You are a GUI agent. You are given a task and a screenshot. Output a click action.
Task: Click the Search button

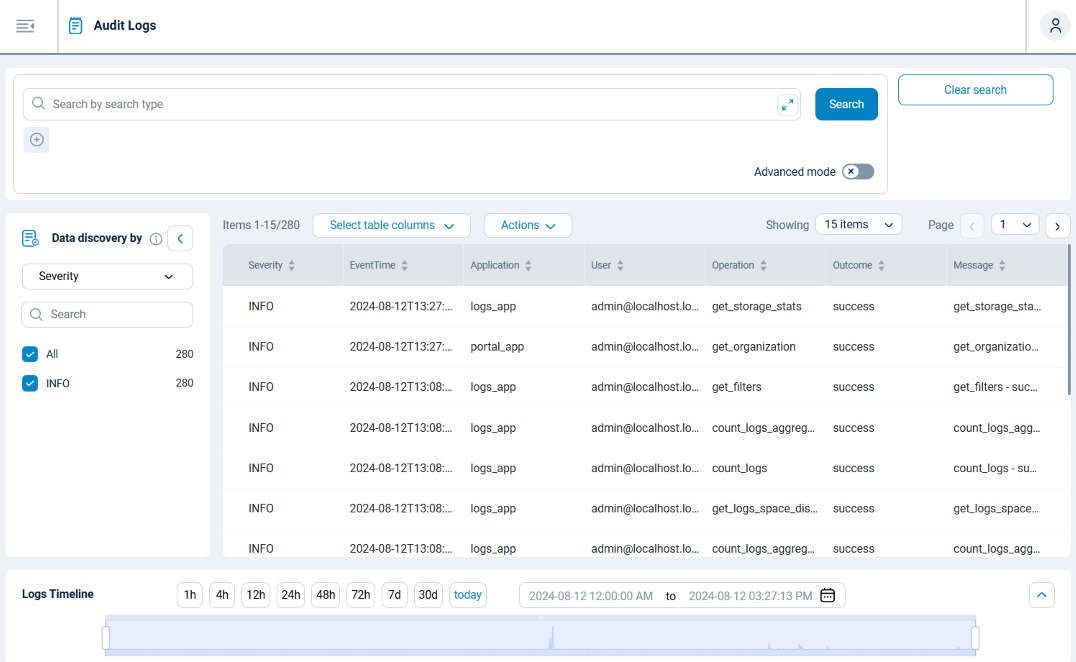click(846, 104)
